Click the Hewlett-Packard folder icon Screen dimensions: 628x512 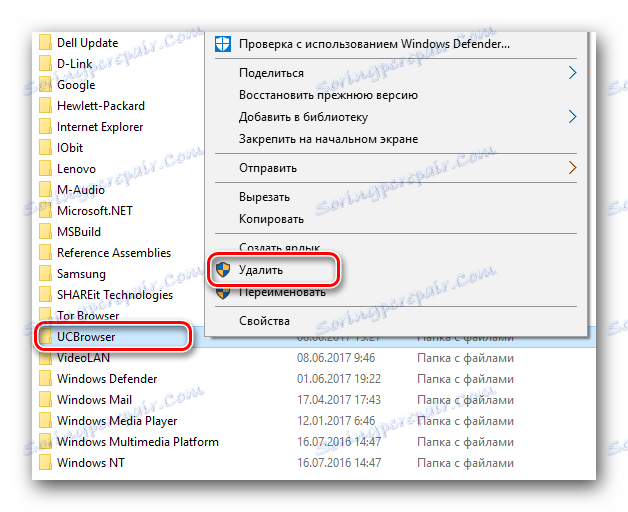pos(45,106)
